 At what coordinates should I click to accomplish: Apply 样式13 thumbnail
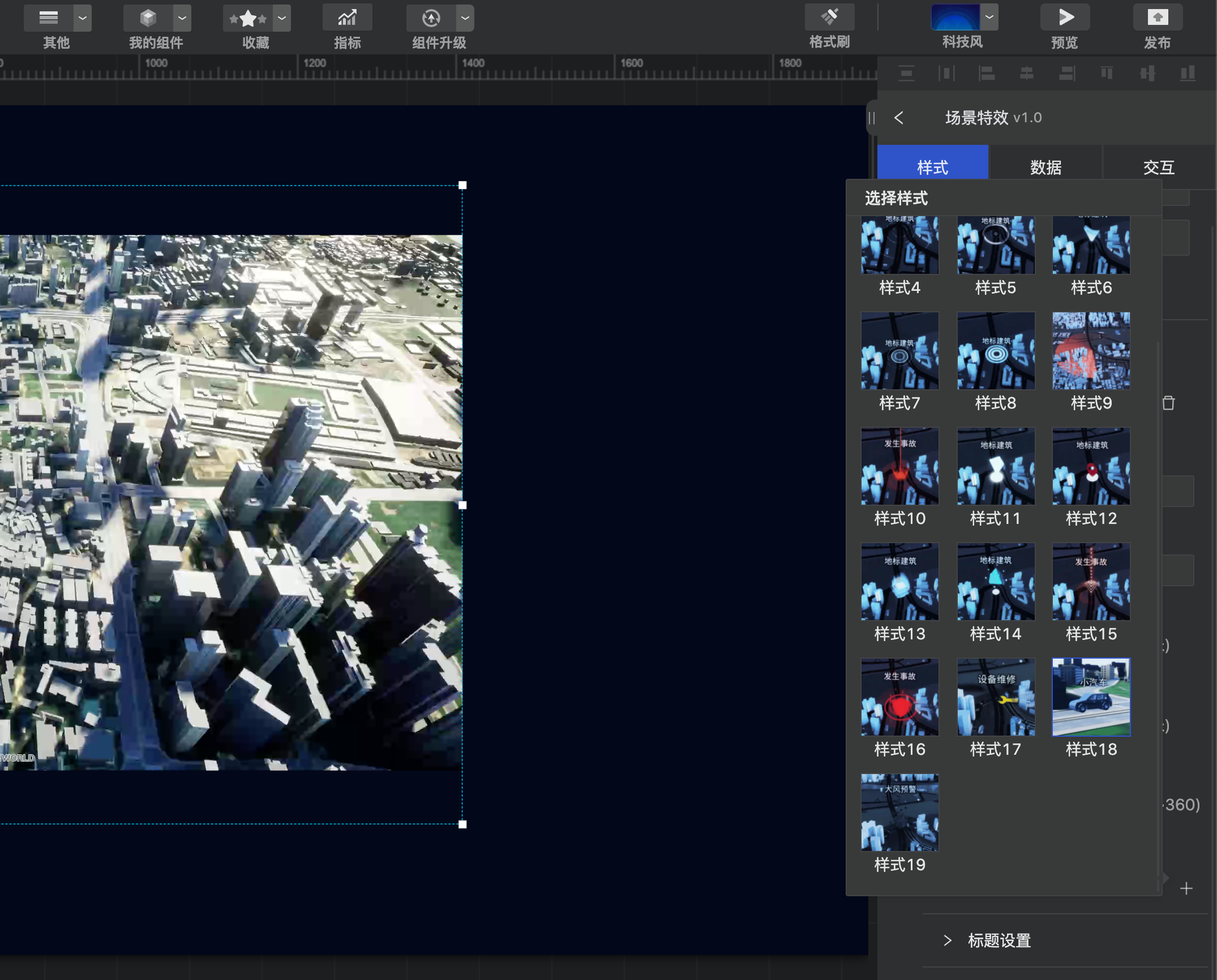(x=900, y=582)
